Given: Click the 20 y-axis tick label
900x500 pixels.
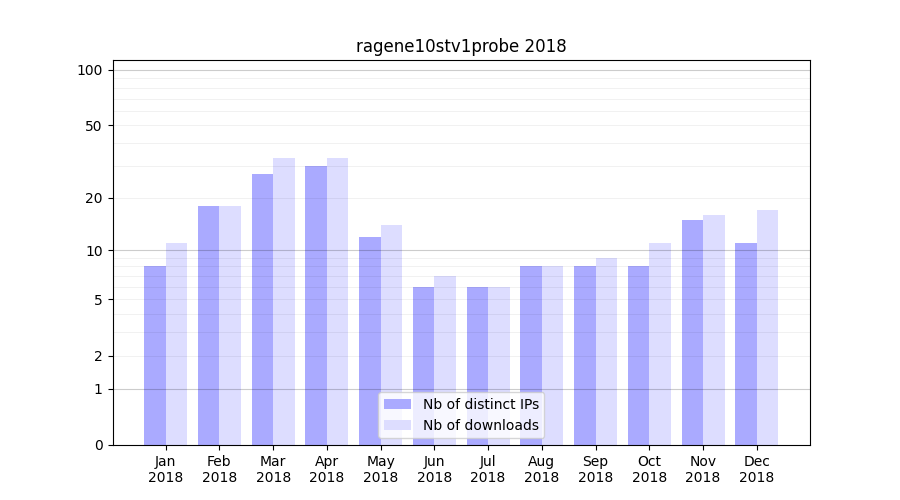Looking at the screenshot, I should coord(94,198).
